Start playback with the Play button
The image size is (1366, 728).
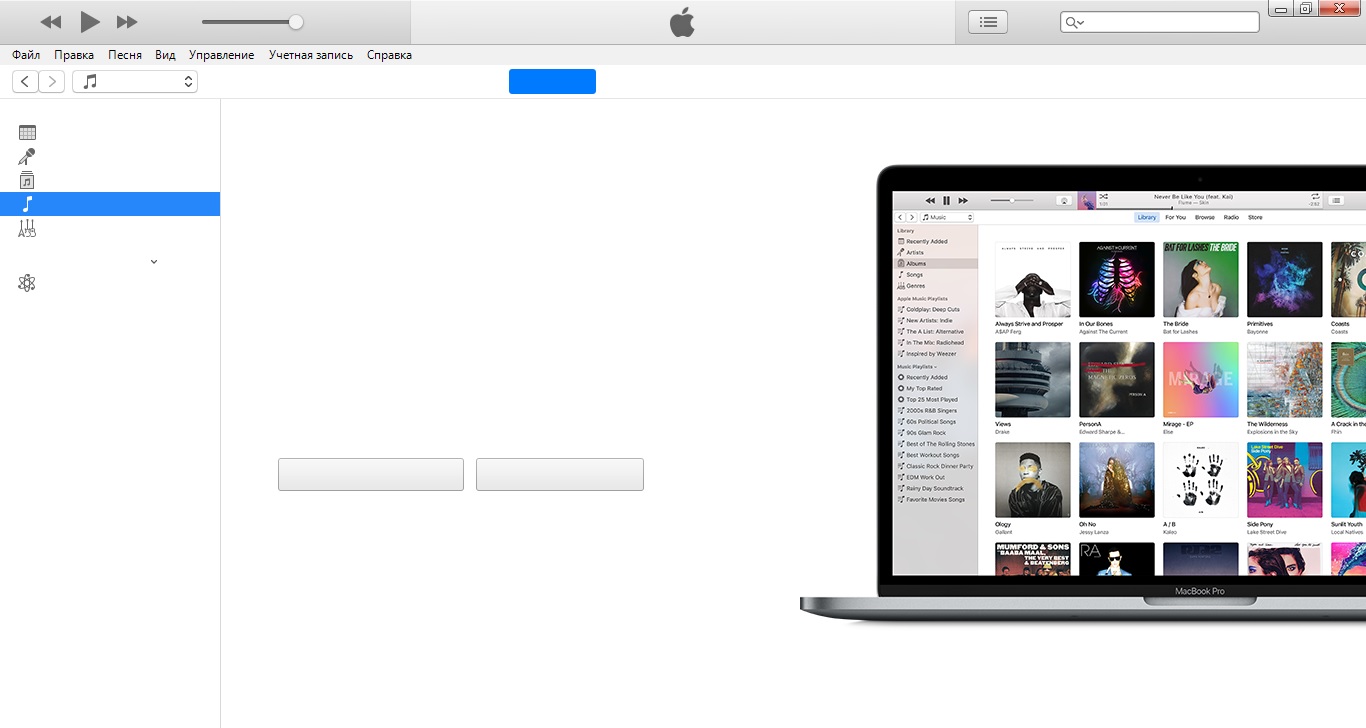(90, 22)
